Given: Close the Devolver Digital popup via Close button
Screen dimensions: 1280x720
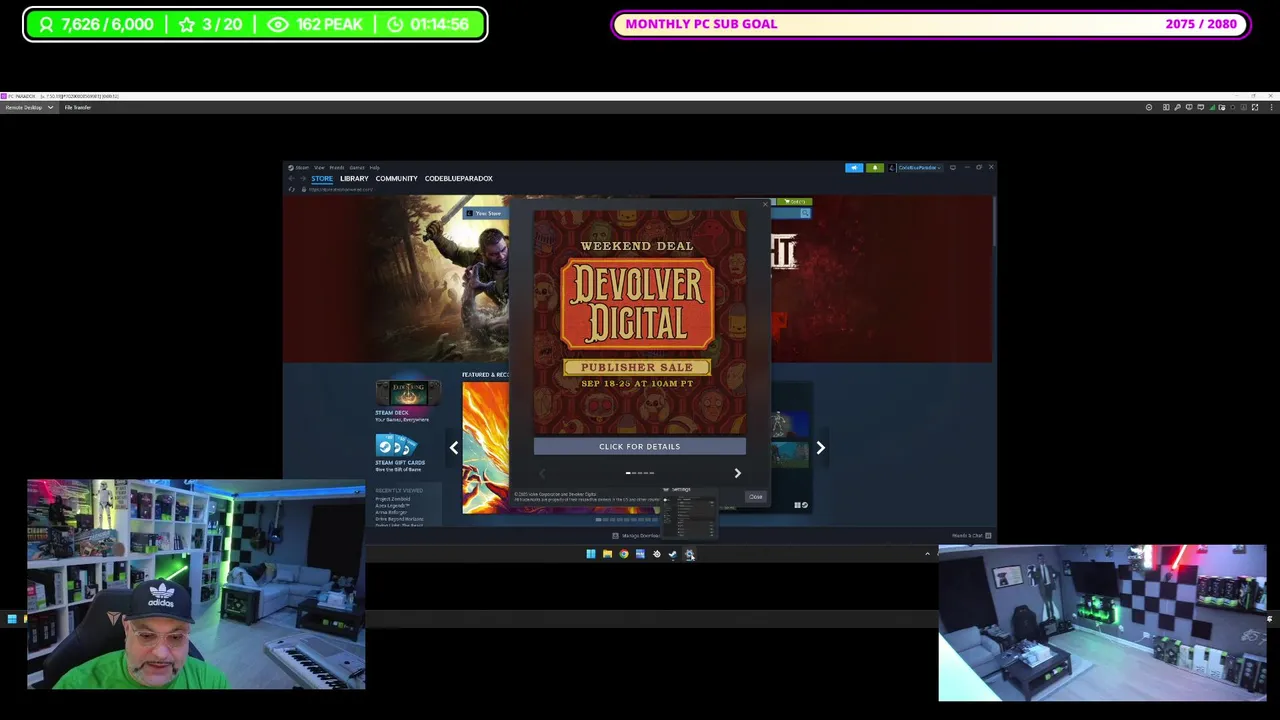Looking at the screenshot, I should (755, 497).
